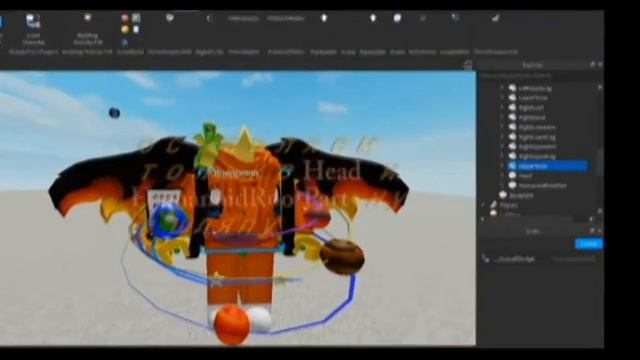Click the blue globe accessory on the character
Viewport: 640px width, 360px height.
coord(169,221)
